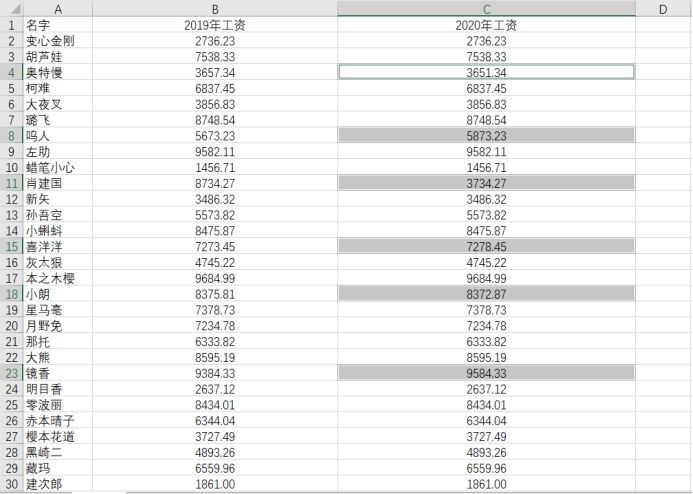The height and width of the screenshot is (494, 693).
Task: Select column D header
Action: [x=663, y=8]
